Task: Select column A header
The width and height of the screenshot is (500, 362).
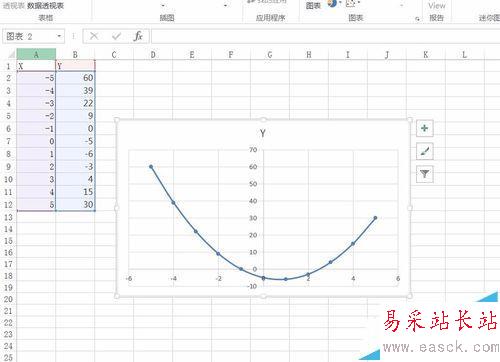Action: coord(36,54)
